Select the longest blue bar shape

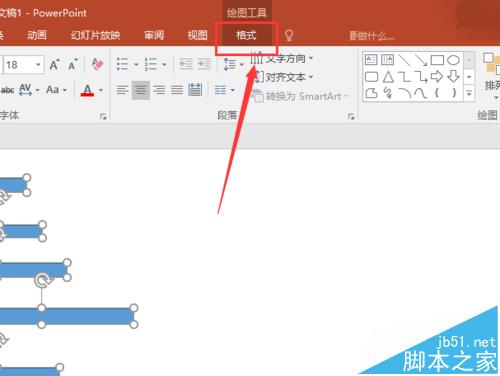pyautogui.click(x=67, y=316)
